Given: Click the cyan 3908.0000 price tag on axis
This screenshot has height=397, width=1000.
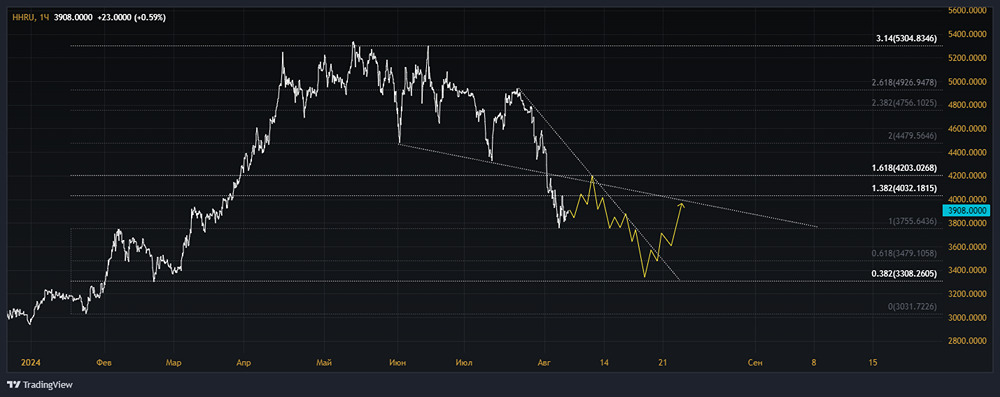Looking at the screenshot, I should [965, 210].
